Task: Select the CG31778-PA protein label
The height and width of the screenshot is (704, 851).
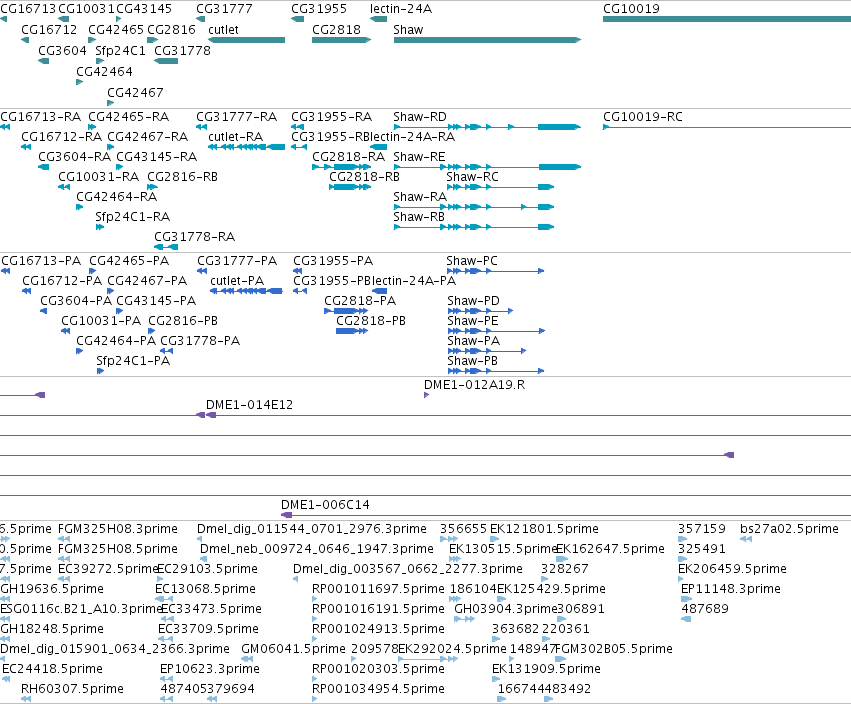Action: coord(200,341)
